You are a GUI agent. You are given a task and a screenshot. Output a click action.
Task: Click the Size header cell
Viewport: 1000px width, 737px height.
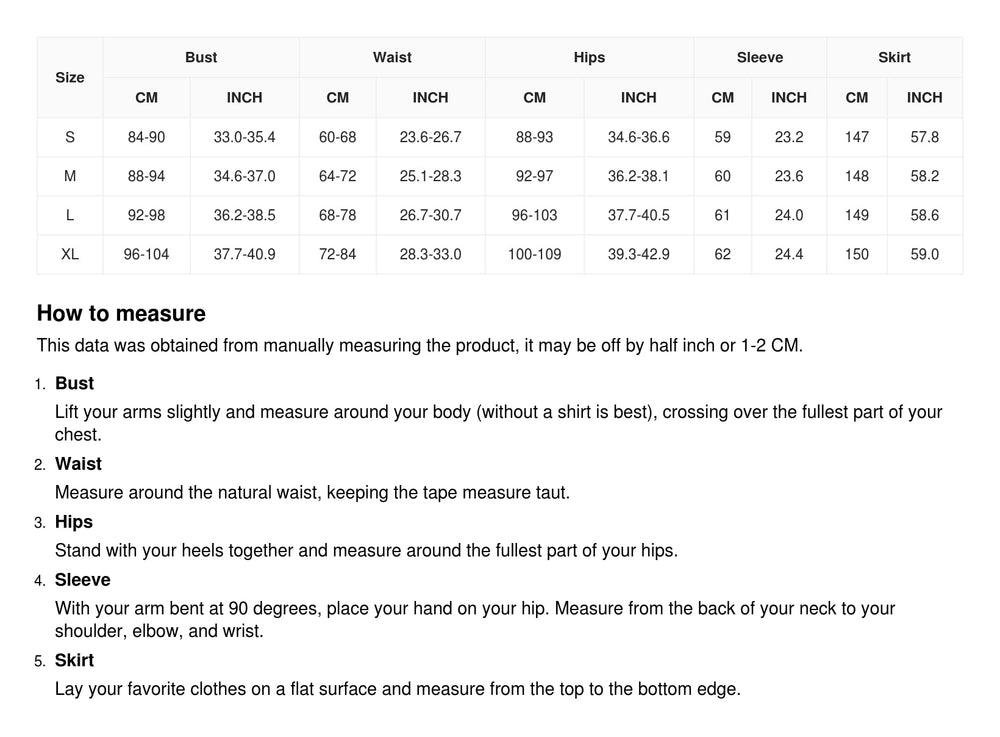[70, 77]
